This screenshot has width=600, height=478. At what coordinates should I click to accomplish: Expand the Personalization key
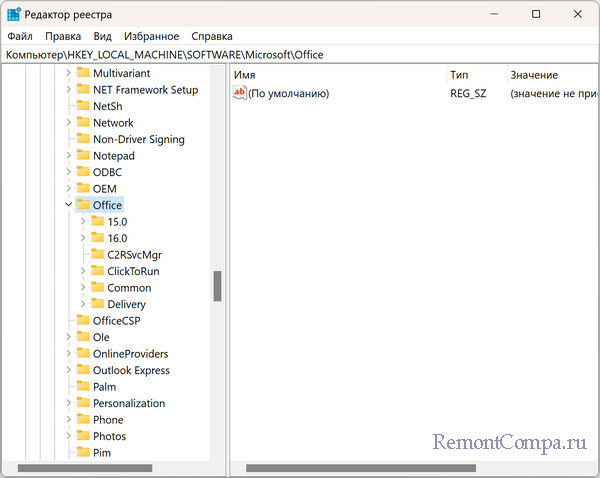[68, 403]
